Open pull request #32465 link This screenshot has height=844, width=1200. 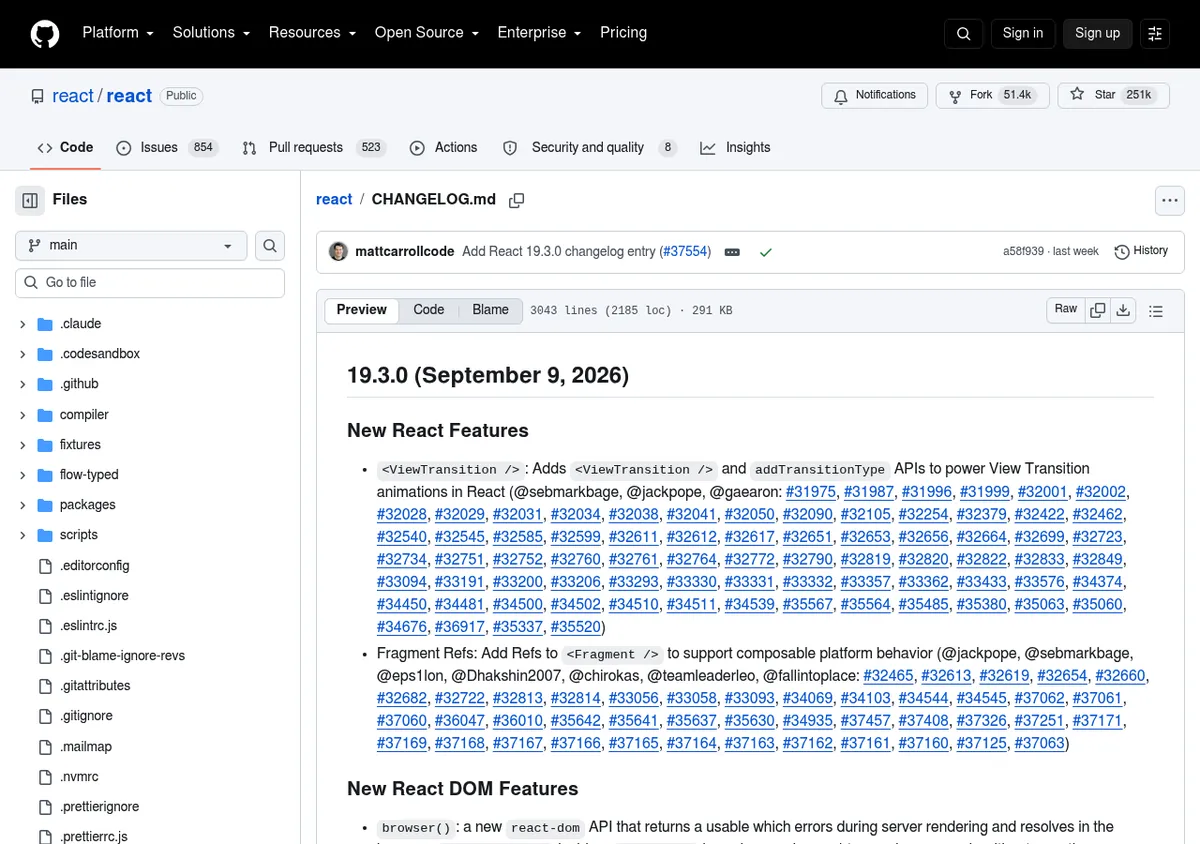click(x=888, y=676)
